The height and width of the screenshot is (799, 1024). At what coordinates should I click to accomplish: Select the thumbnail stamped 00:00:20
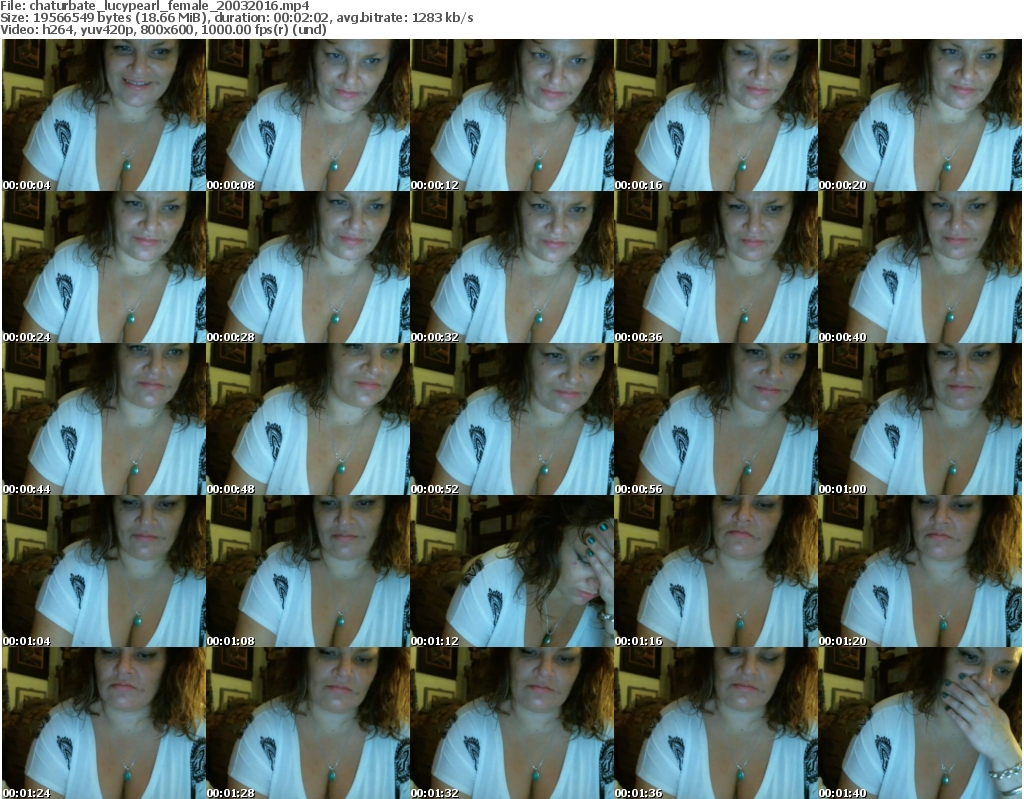coord(920,115)
